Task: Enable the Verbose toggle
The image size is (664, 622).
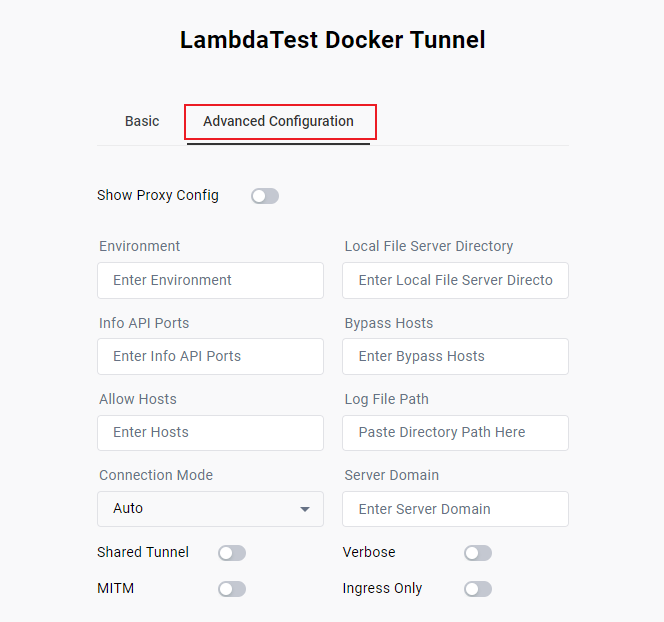Action: 478,553
